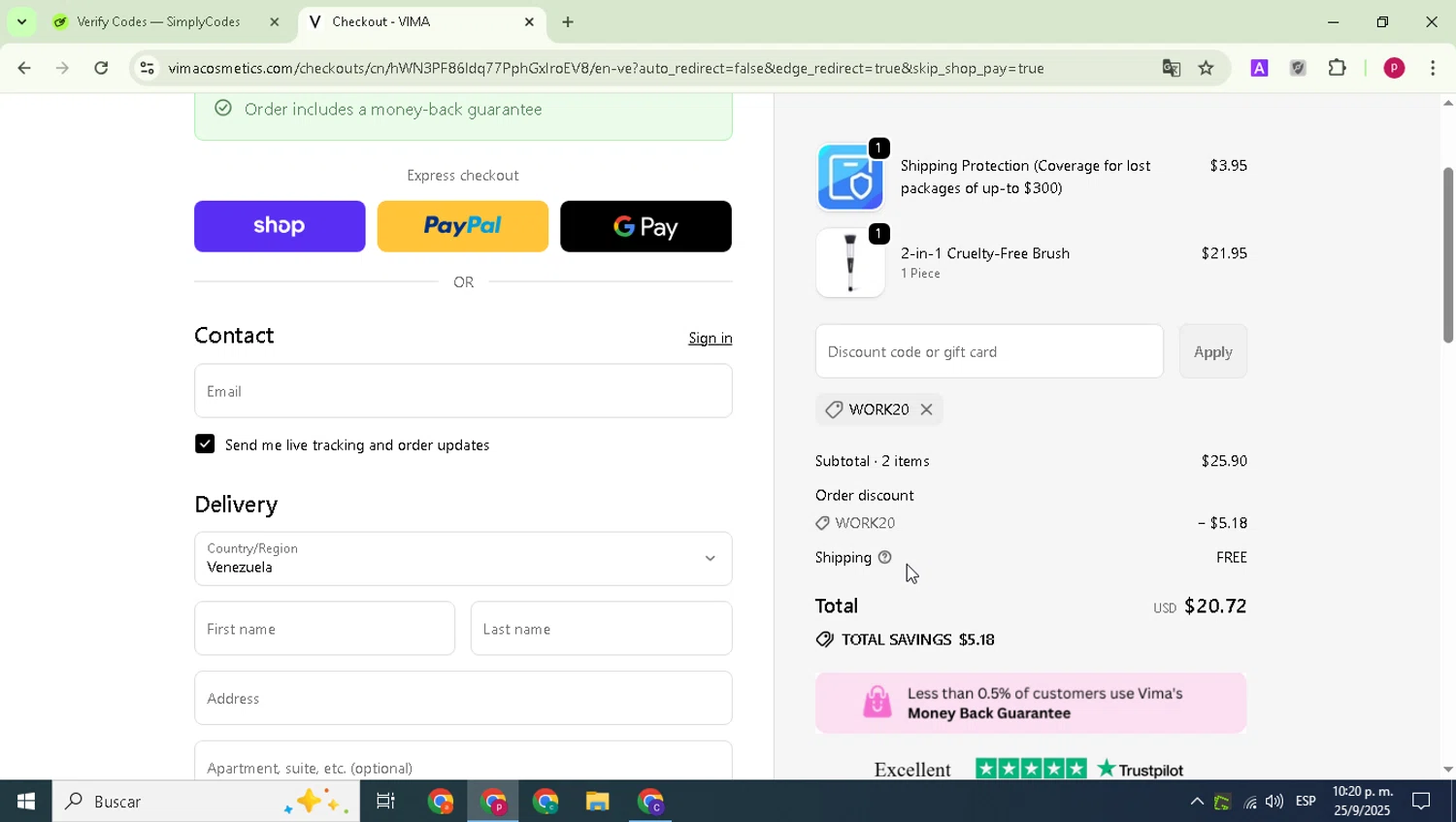Viewport: 1456px width, 822px height.
Task: Go forward to the next page
Action: point(62,68)
